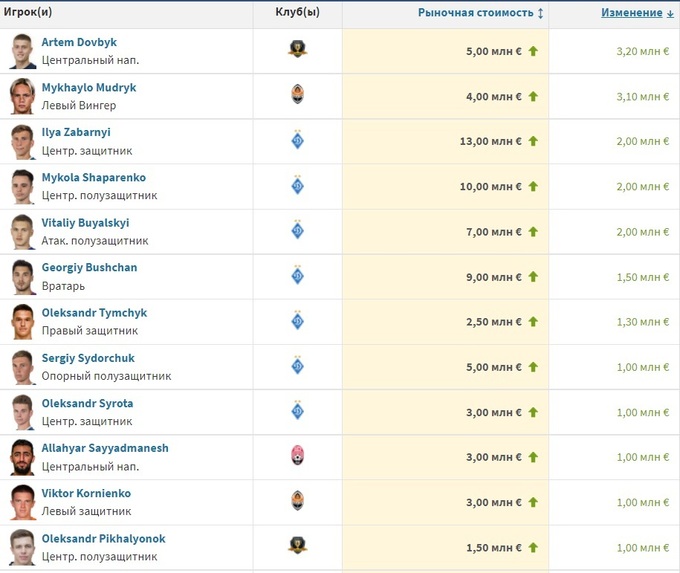Screen dimensions: 680x573
Task: Click the club logo in Artem Dovbyk's row
Action: [297, 51]
